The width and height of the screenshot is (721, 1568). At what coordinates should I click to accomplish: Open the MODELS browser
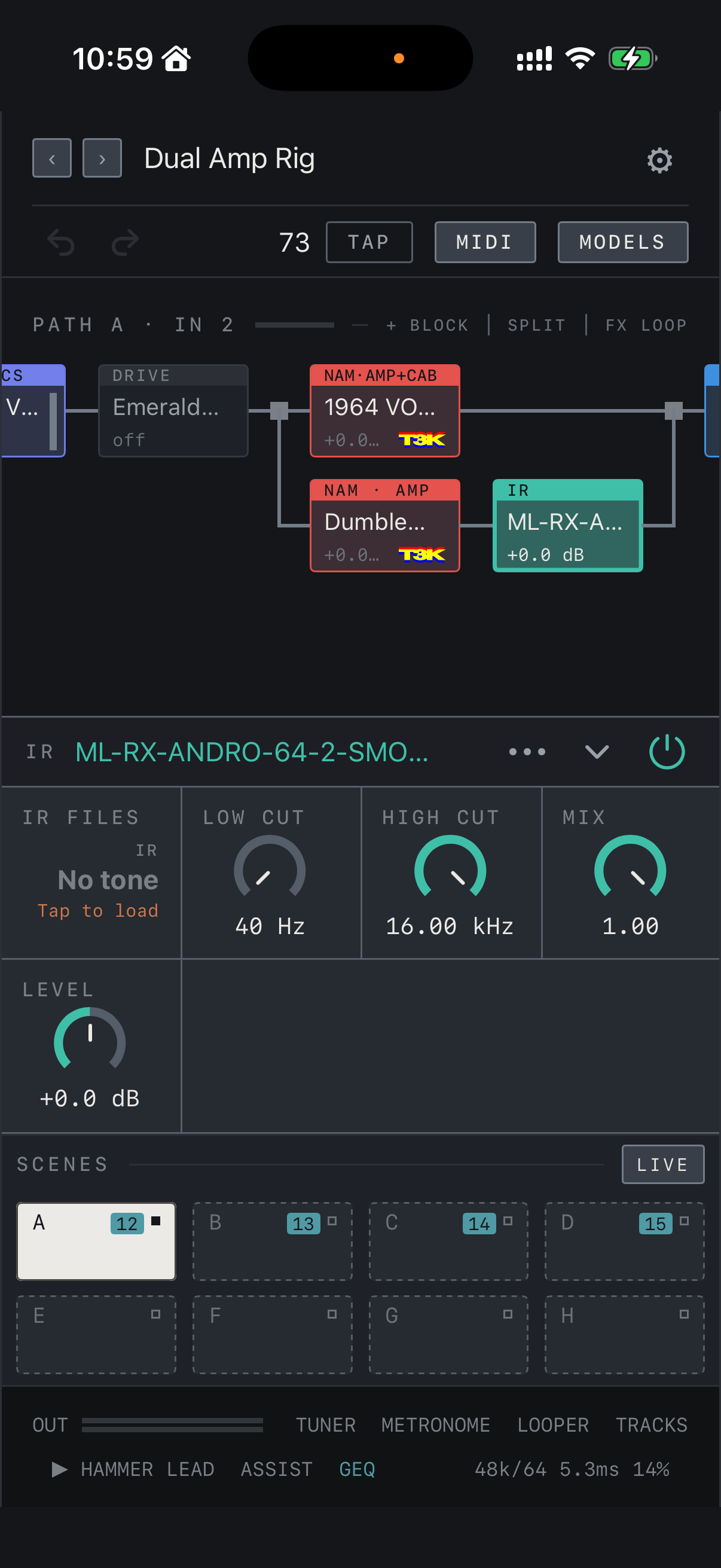[x=623, y=242]
